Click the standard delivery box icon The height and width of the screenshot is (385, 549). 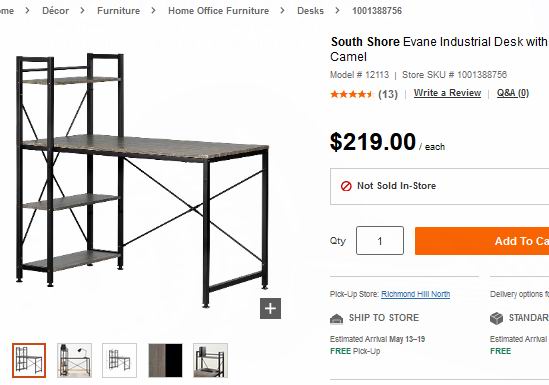(x=496, y=318)
